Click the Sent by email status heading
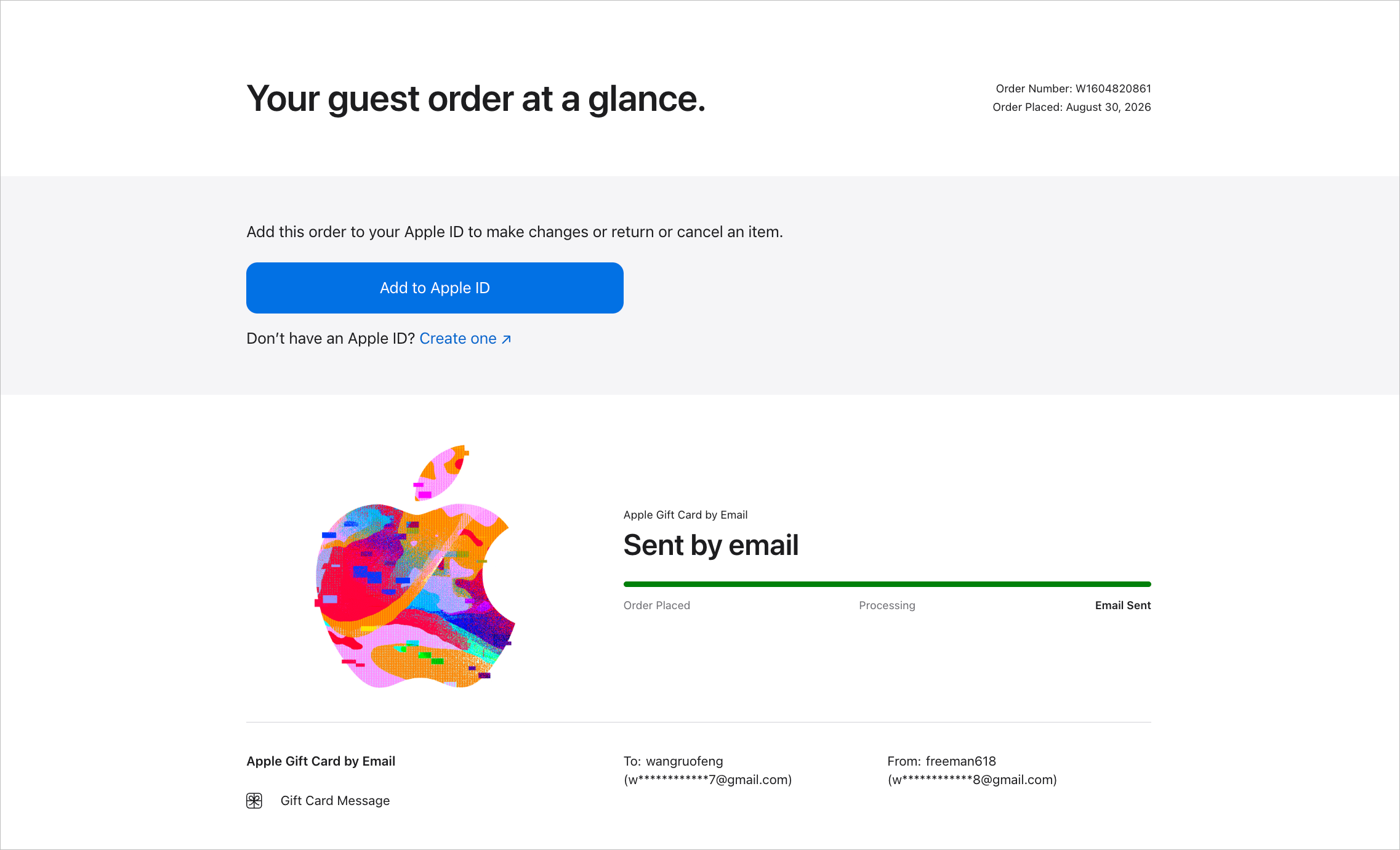 (x=711, y=545)
